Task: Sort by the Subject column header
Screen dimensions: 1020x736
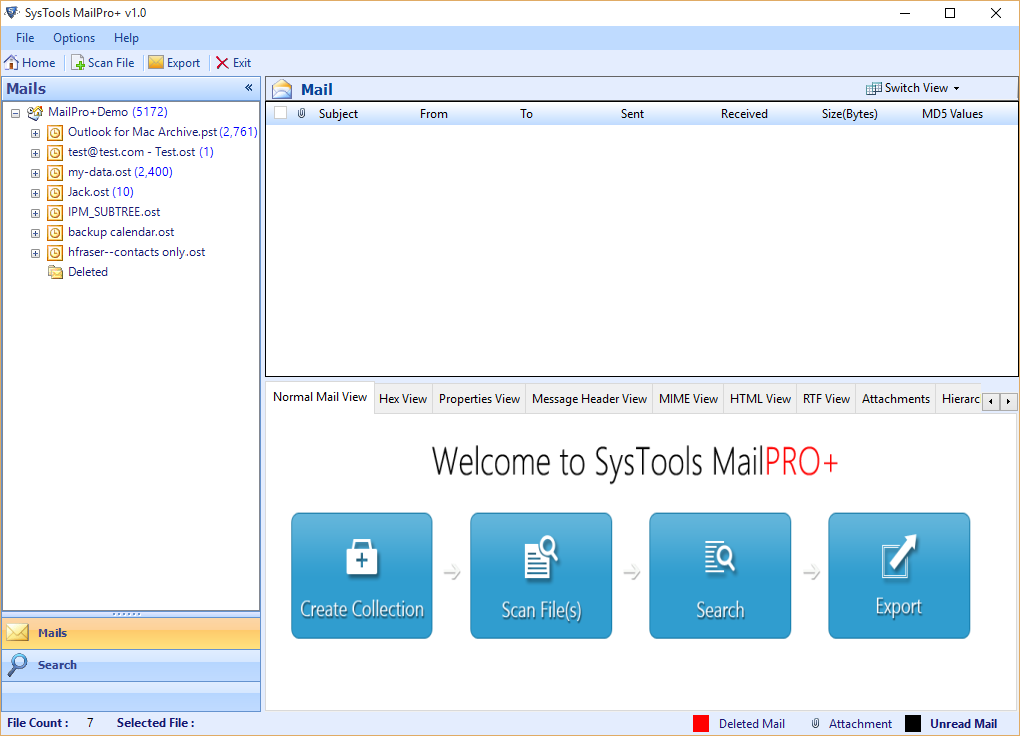Action: pos(338,113)
